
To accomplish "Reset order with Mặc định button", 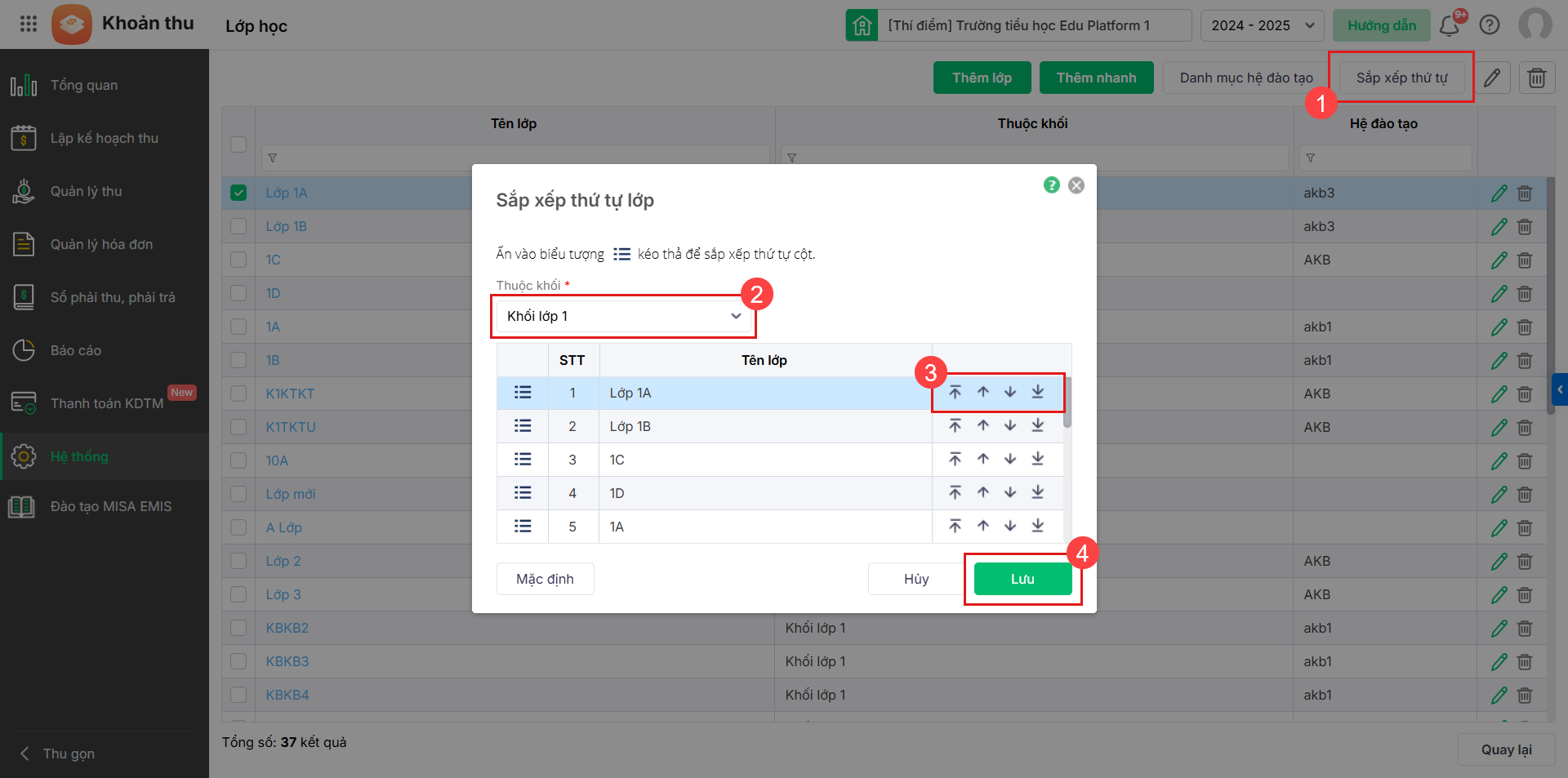I will (x=545, y=579).
